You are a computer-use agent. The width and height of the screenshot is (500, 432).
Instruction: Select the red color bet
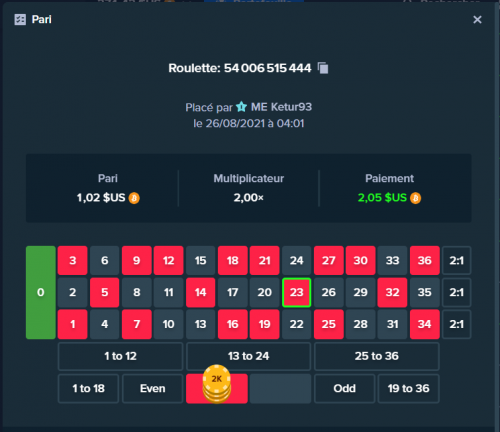(x=217, y=388)
